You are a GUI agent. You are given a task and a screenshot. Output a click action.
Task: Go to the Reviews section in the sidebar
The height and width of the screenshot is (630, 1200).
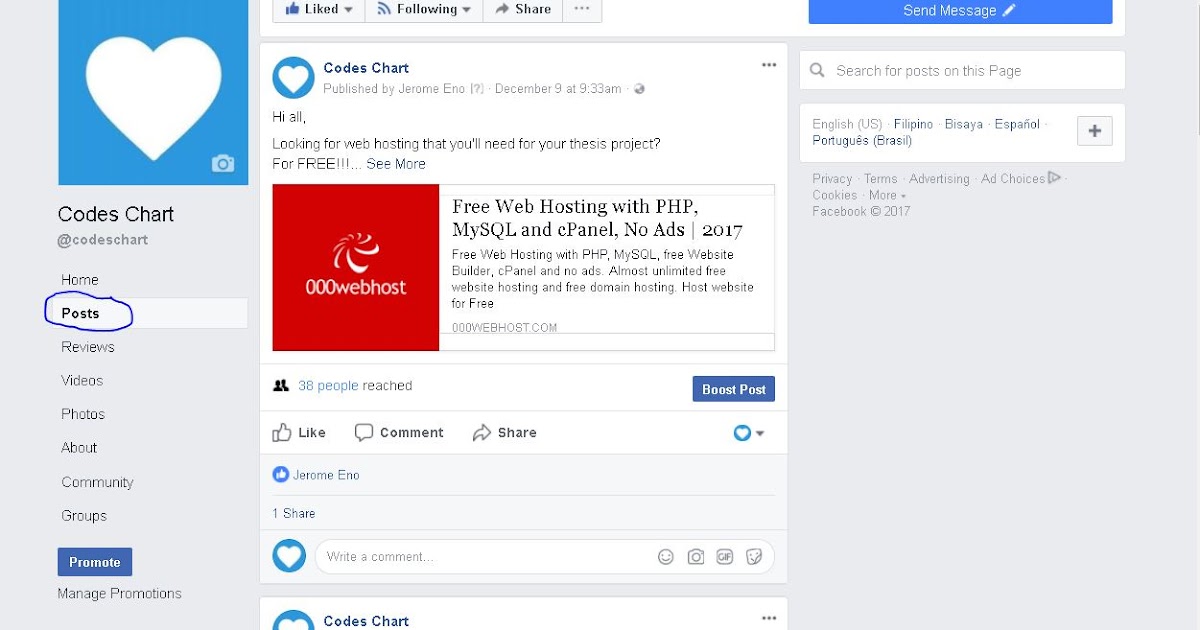click(88, 347)
